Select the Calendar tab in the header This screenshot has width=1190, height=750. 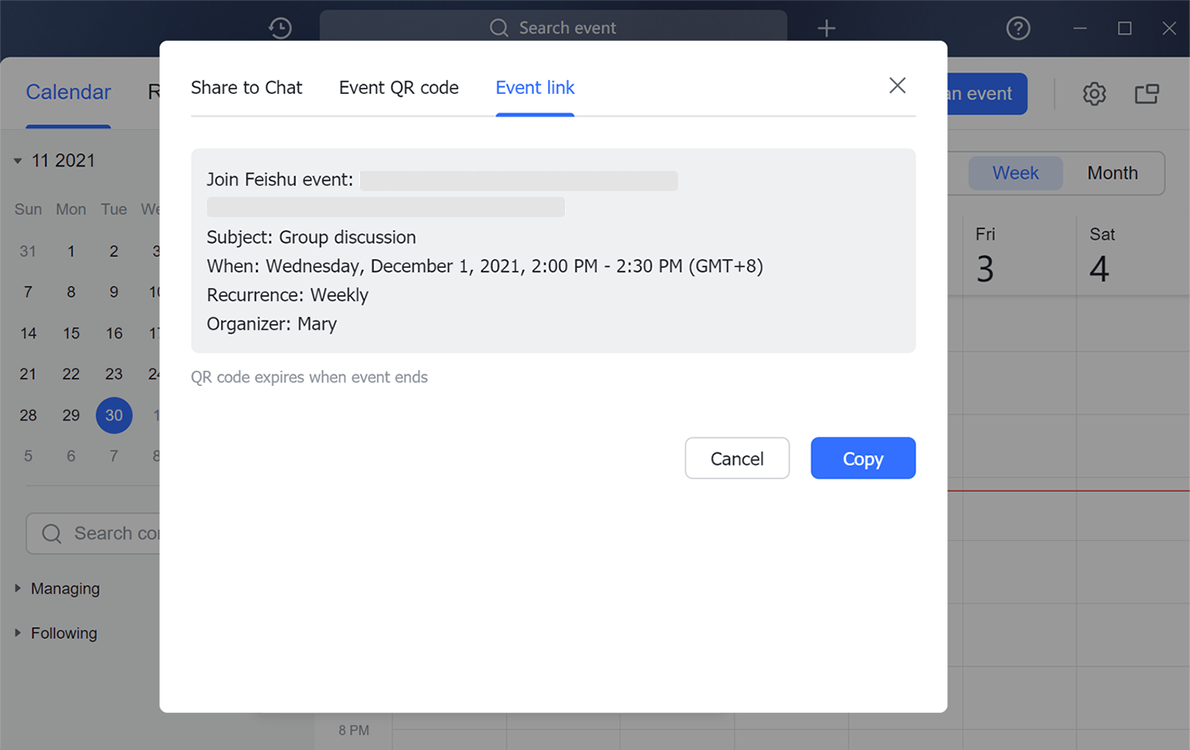(68, 91)
